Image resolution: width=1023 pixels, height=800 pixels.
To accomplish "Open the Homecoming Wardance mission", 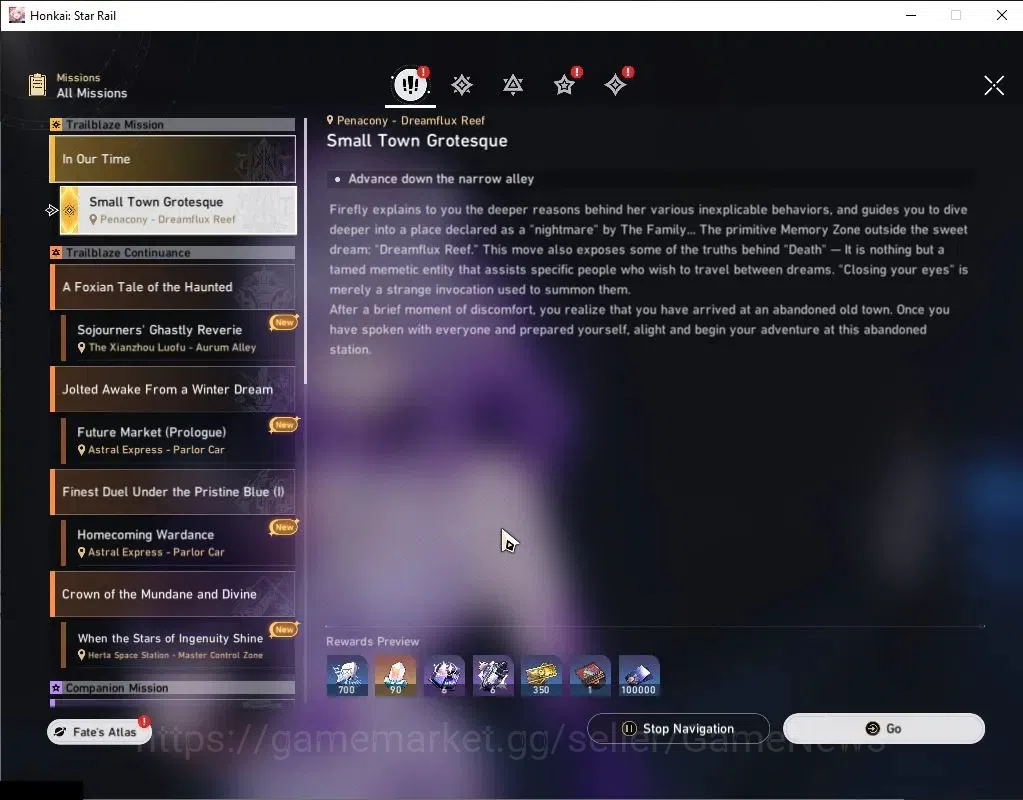I will [178, 543].
